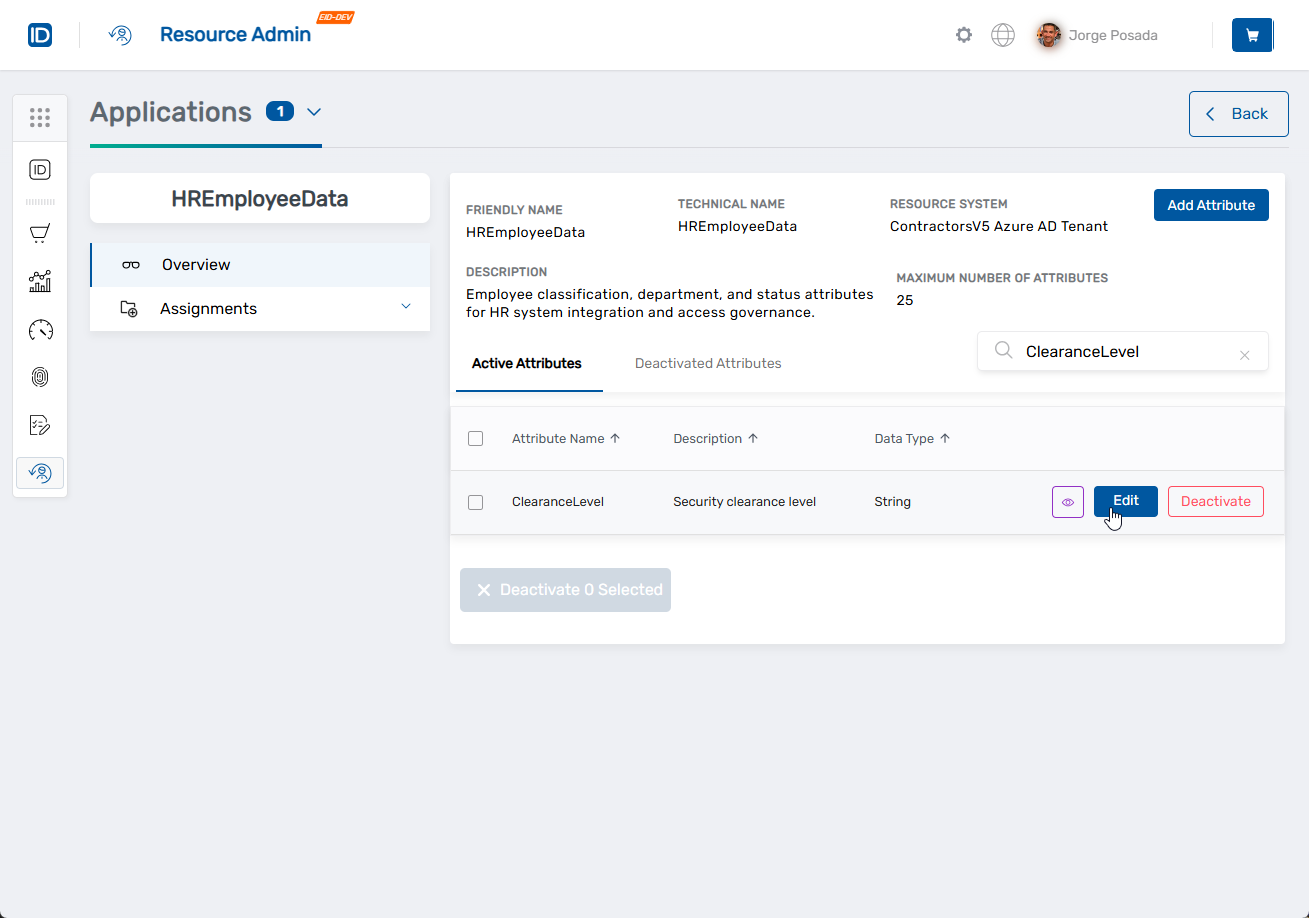Click the checklist edit sidebar icon
The image size is (1309, 918).
pyautogui.click(x=40, y=425)
